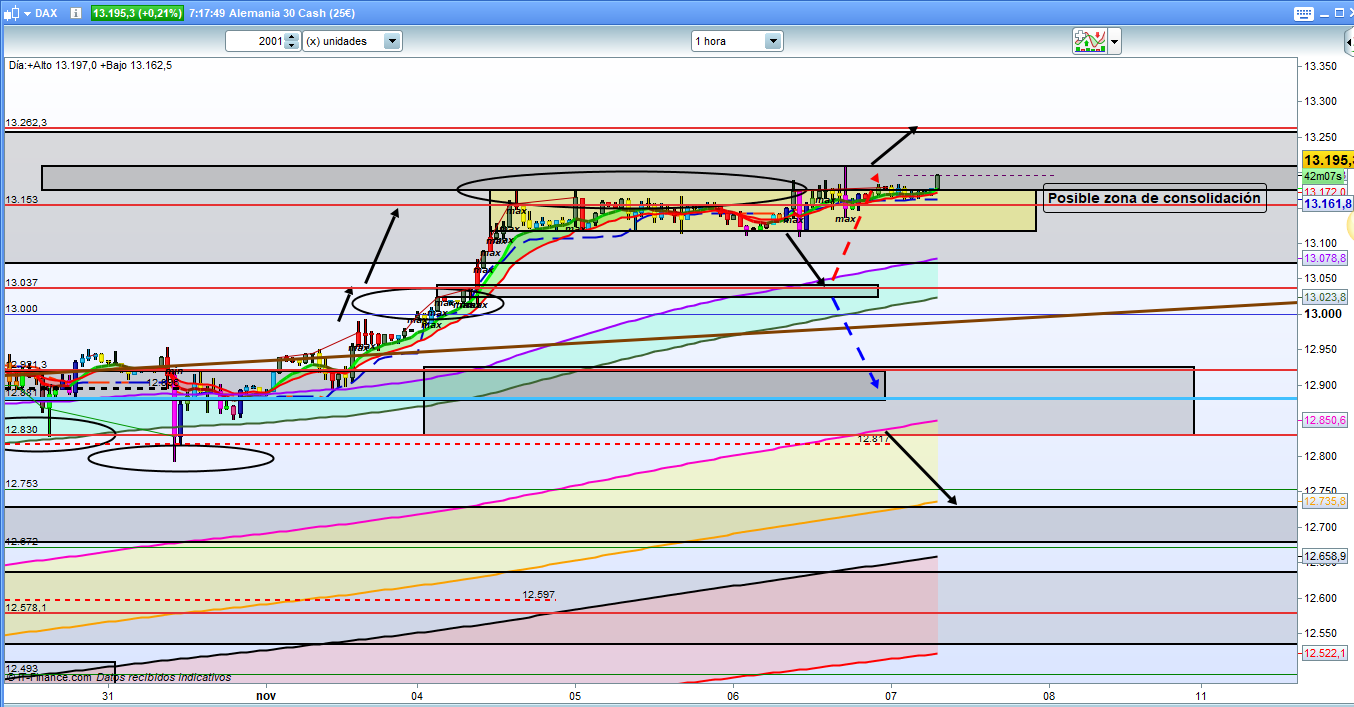Image resolution: width=1354 pixels, height=707 pixels.
Task: Click the pink 12.850,6 price tag
Action: click(x=1326, y=420)
